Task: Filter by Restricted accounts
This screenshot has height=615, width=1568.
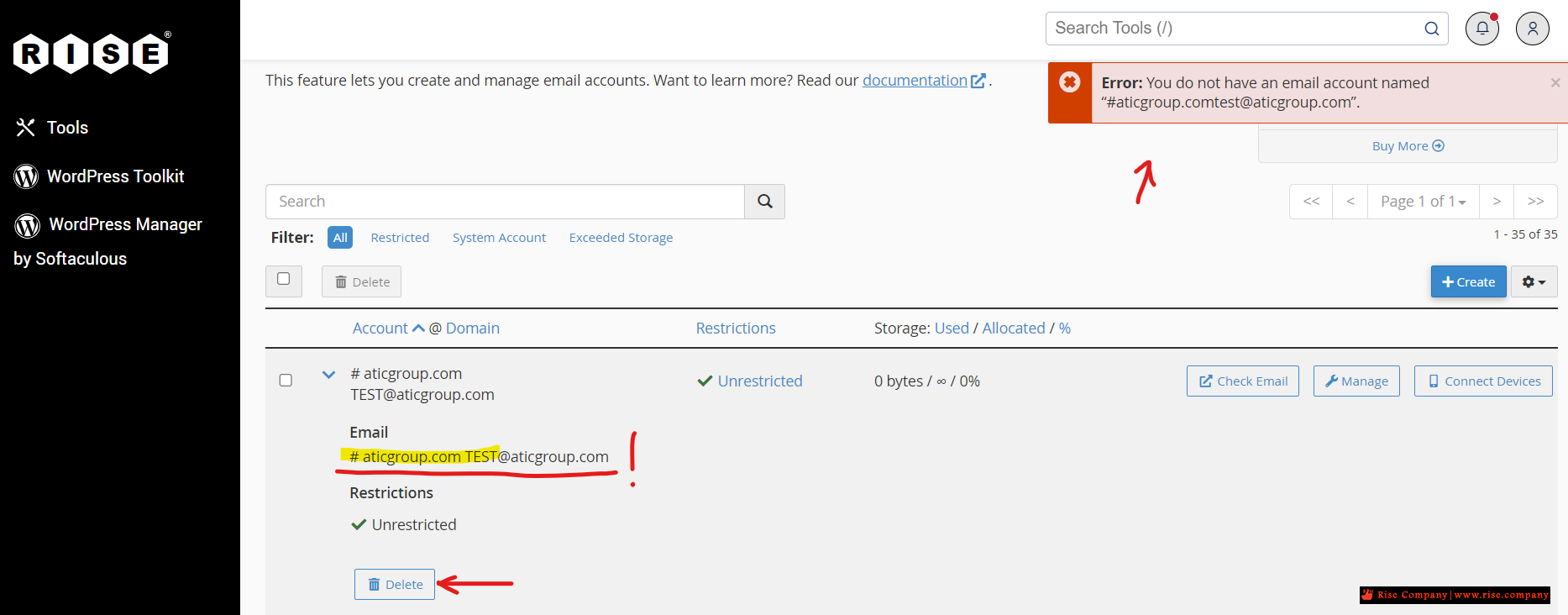Action: pos(400,238)
